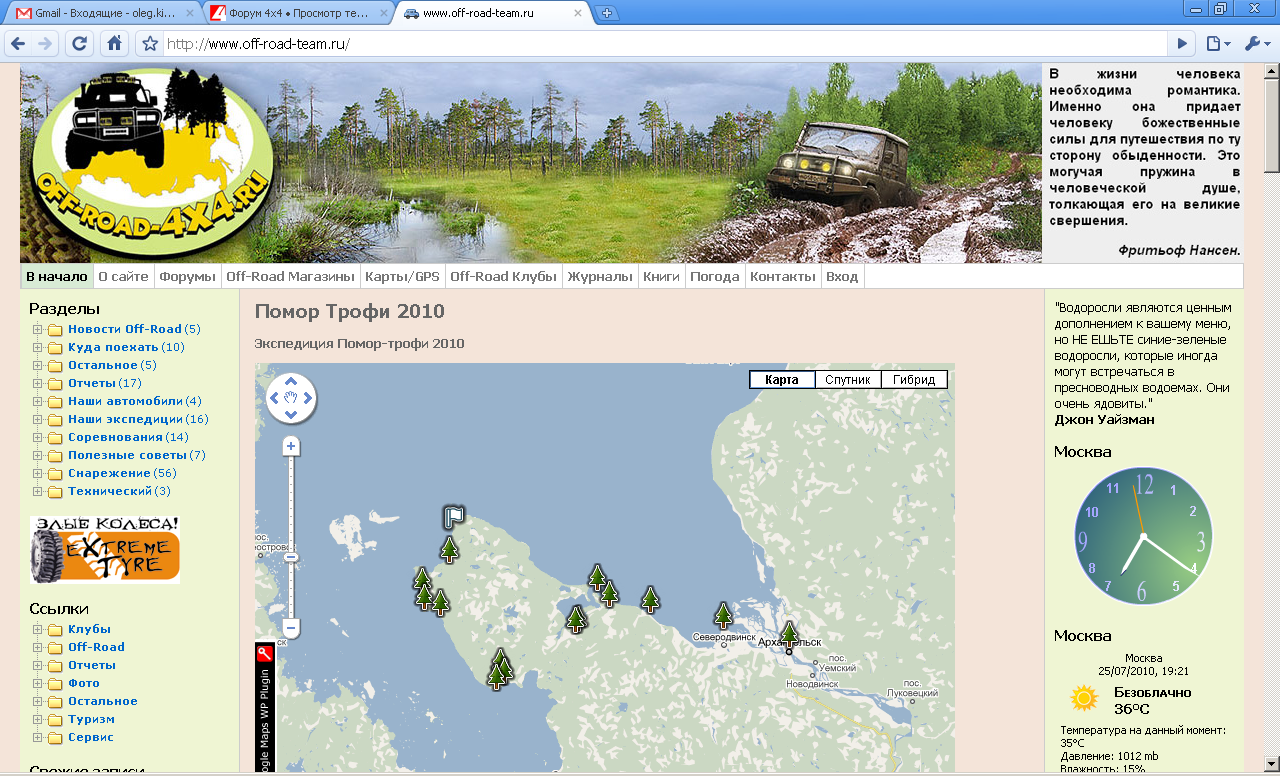Switch to the Gmail browser tab
The height and width of the screenshot is (776, 1280).
(100, 13)
